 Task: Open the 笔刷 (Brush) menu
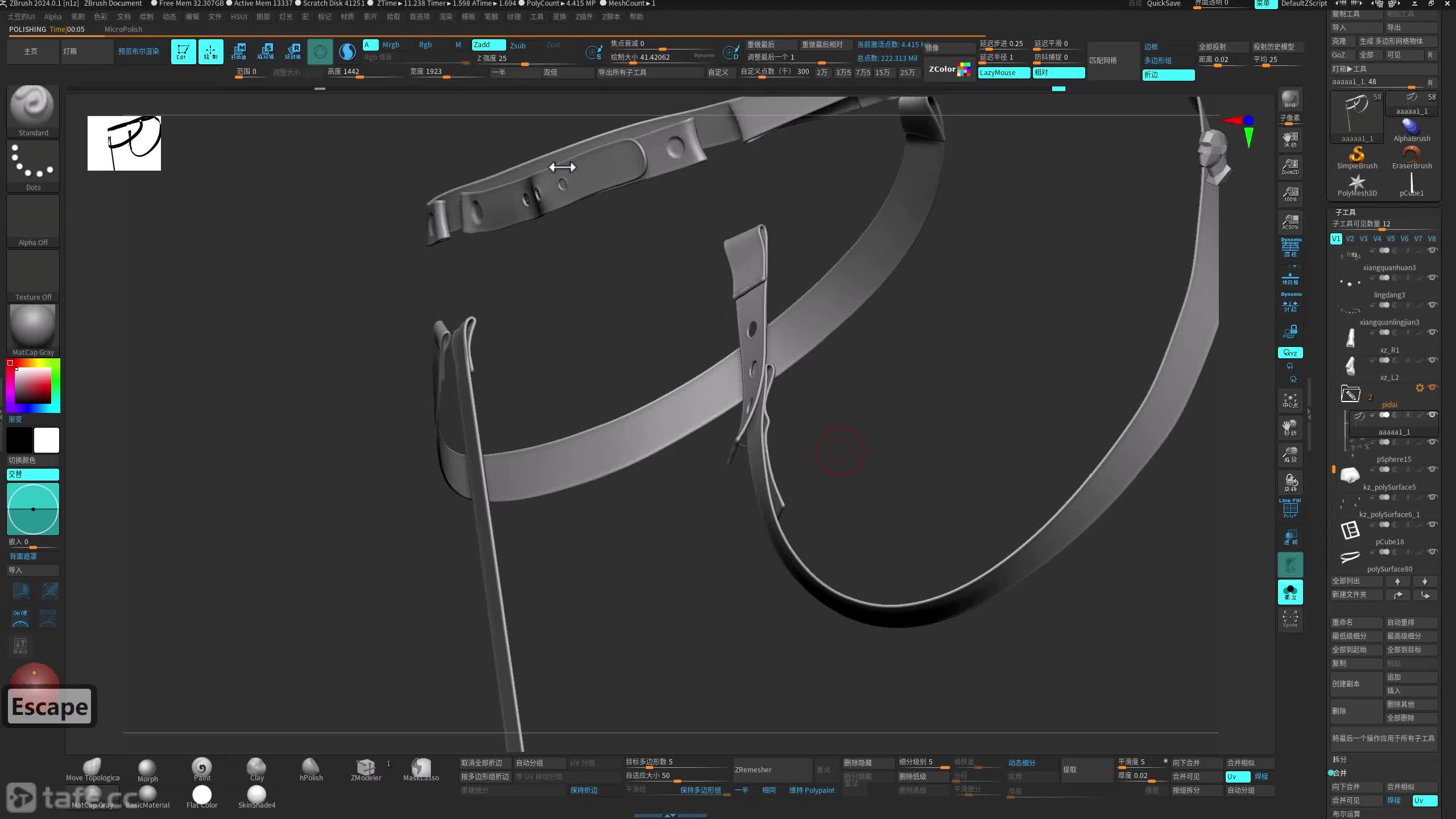[78, 17]
